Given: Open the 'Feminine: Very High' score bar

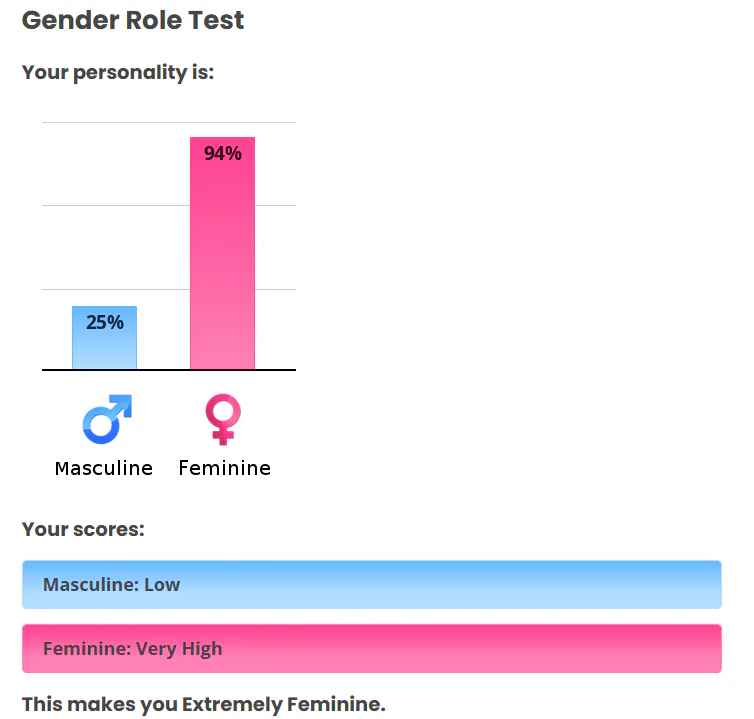Looking at the screenshot, I should (x=371, y=649).
